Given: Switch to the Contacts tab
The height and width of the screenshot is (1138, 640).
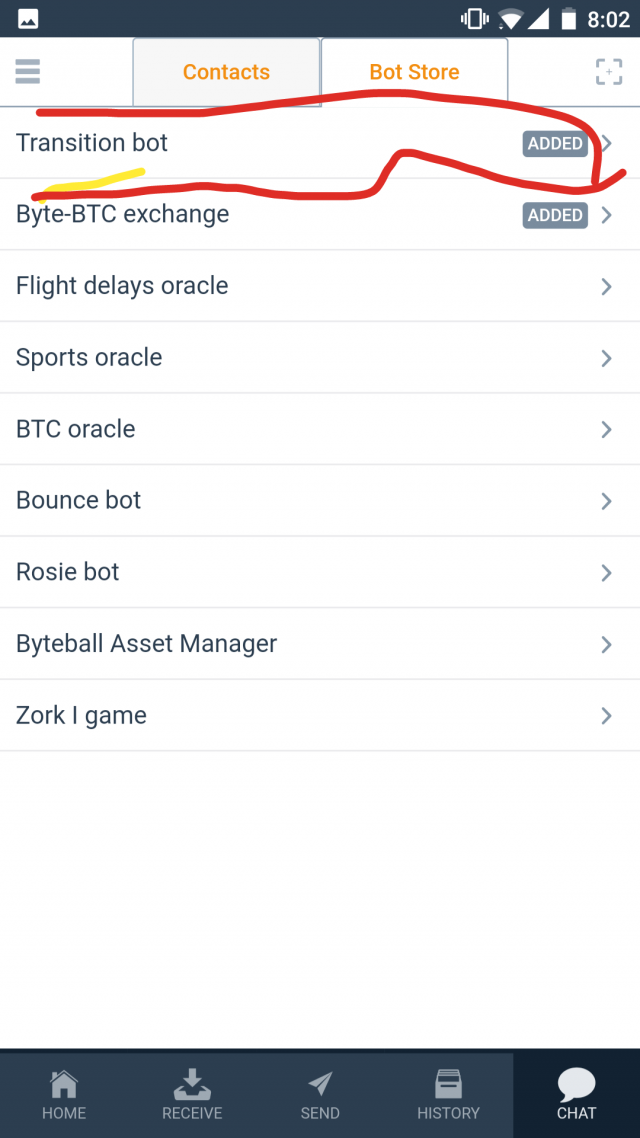Looking at the screenshot, I should (x=226, y=72).
